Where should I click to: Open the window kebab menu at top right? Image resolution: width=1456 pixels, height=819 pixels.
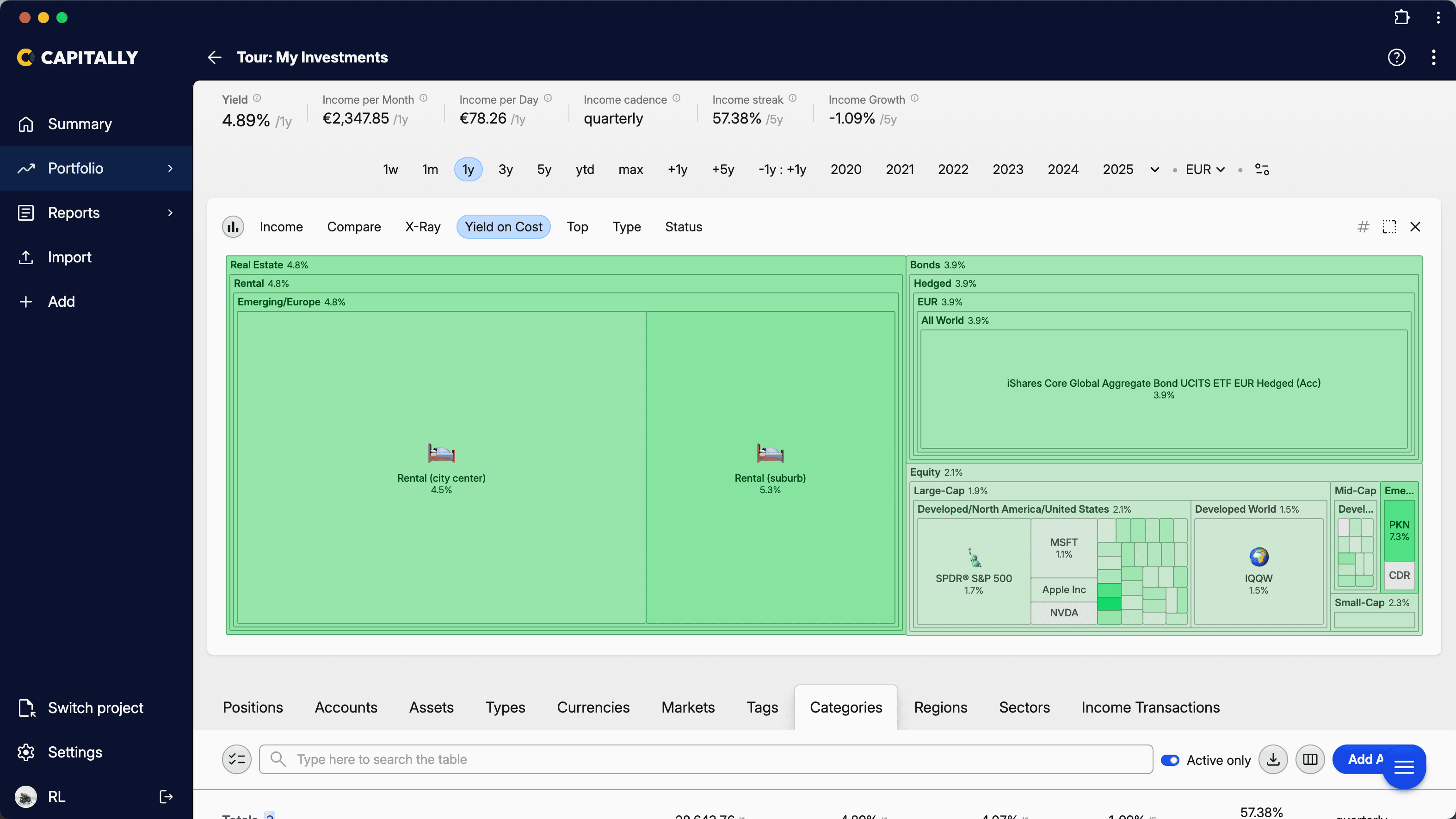(1438, 17)
